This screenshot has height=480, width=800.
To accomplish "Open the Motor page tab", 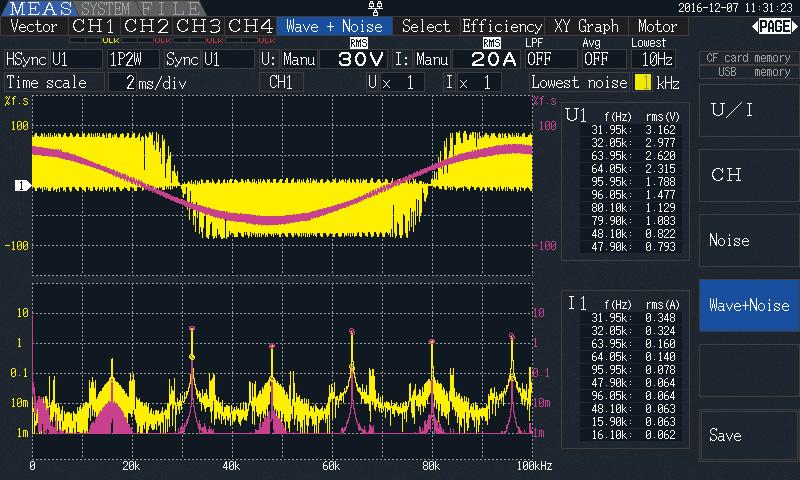I will [x=657, y=26].
